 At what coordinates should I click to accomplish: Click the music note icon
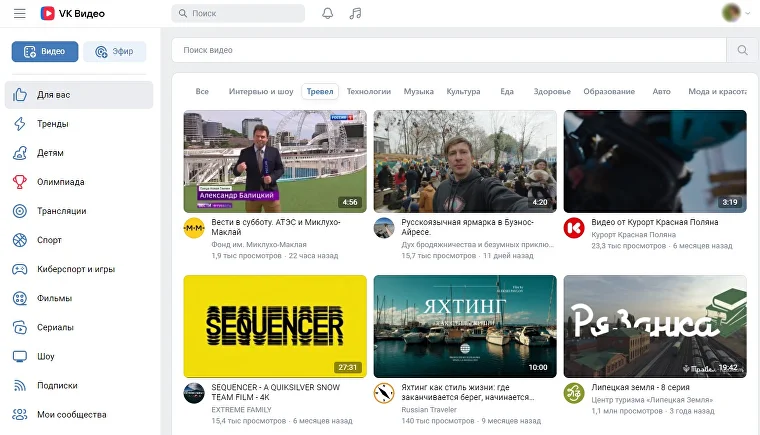pyautogui.click(x=356, y=13)
